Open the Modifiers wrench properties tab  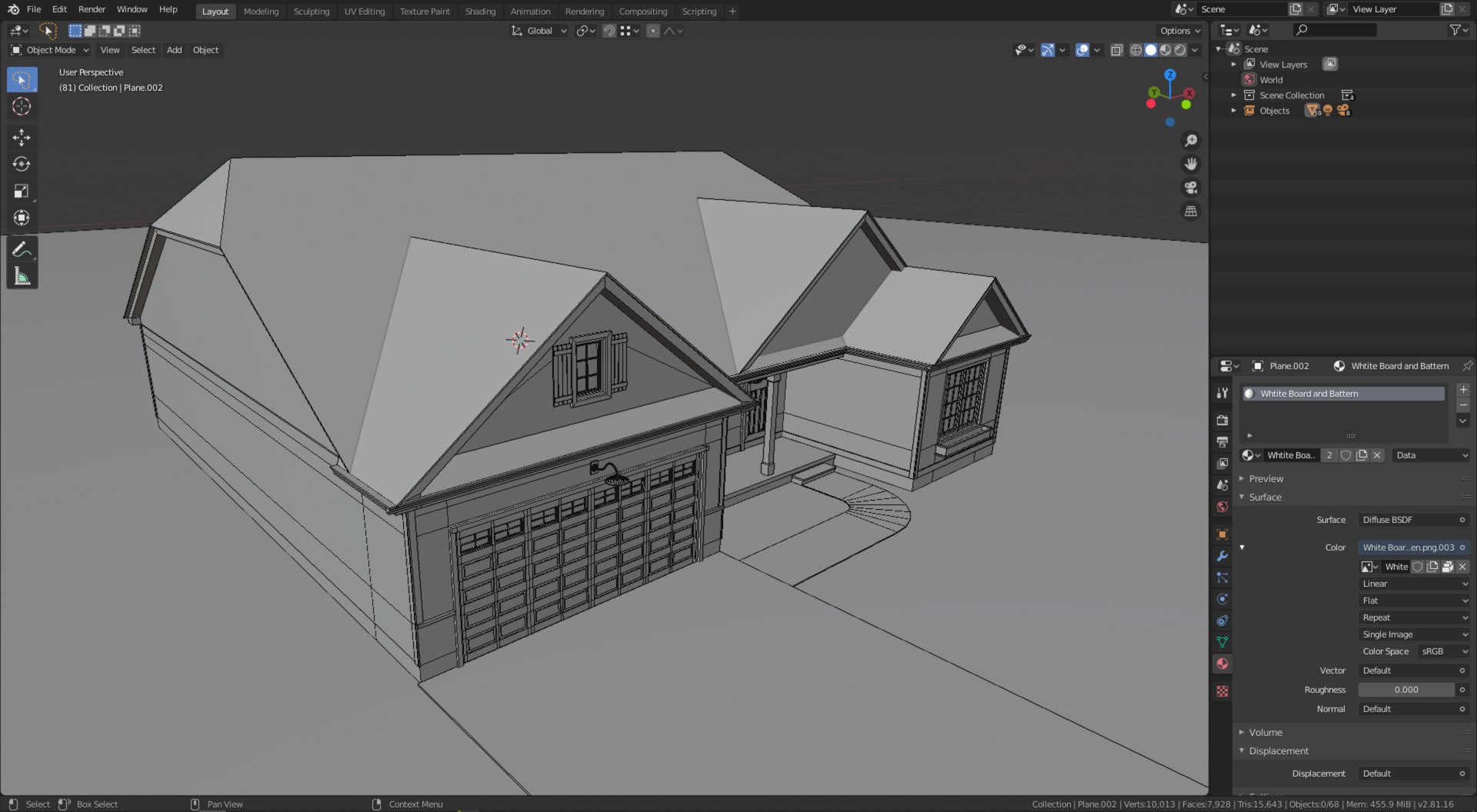coord(1222,556)
